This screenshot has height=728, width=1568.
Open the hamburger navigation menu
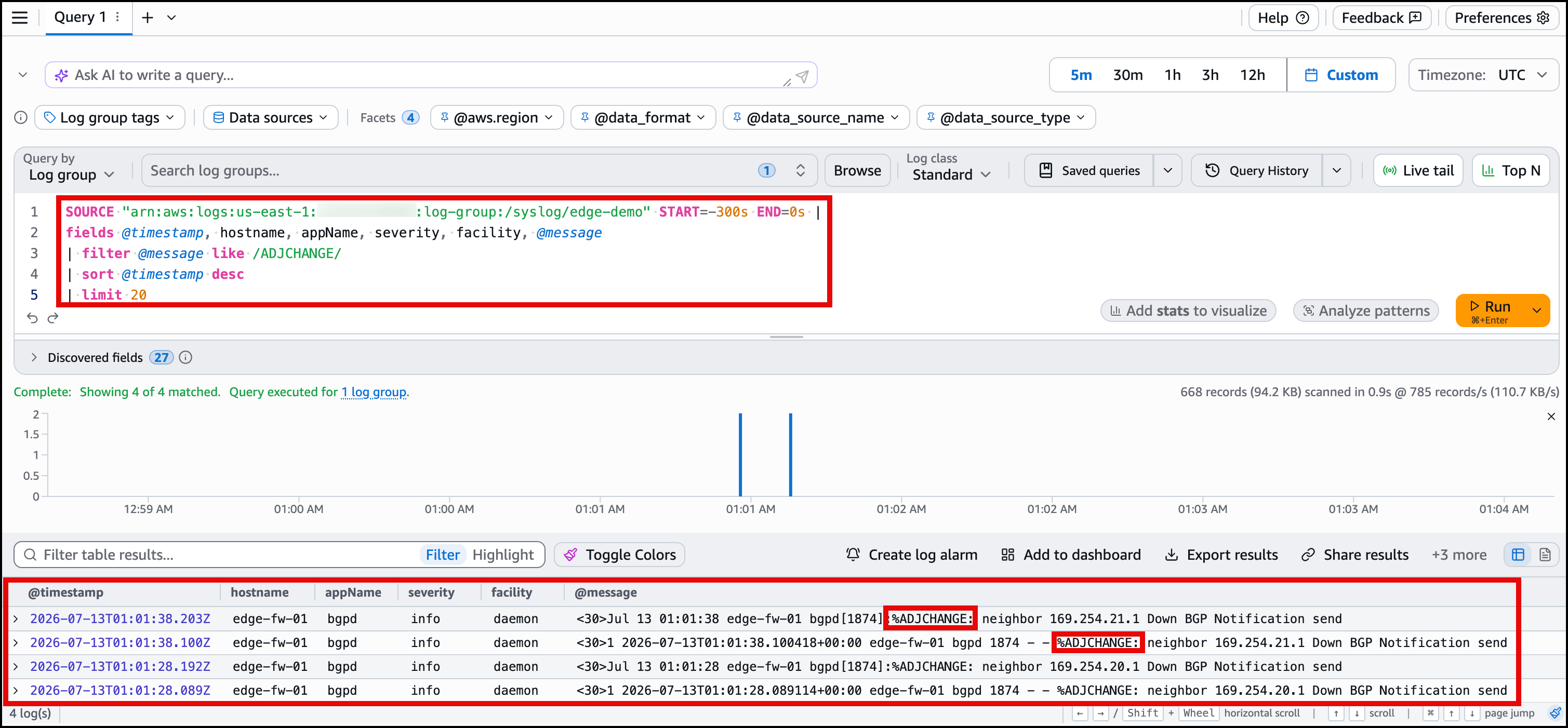click(x=20, y=18)
